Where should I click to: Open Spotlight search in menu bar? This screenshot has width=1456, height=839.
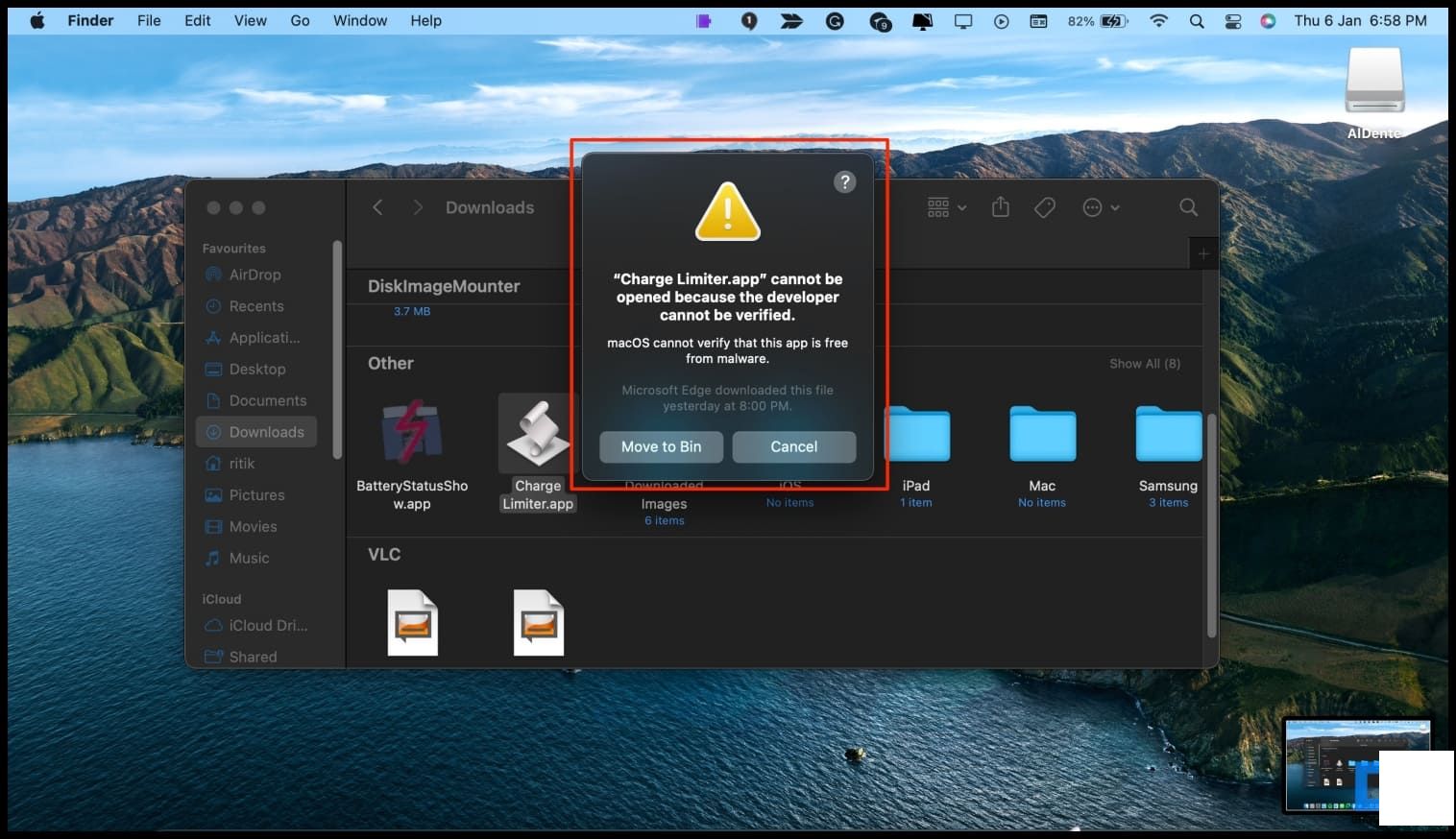pos(1197,20)
